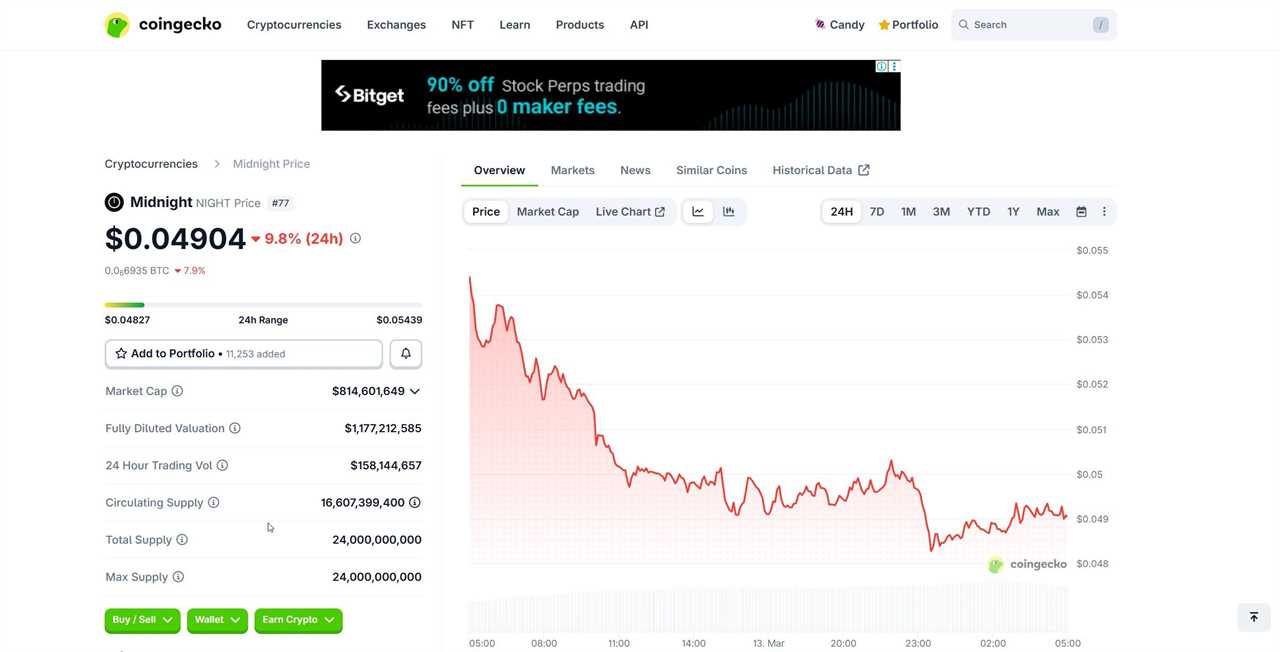Select the line chart icon
This screenshot has height=652, width=1280.
[697, 211]
